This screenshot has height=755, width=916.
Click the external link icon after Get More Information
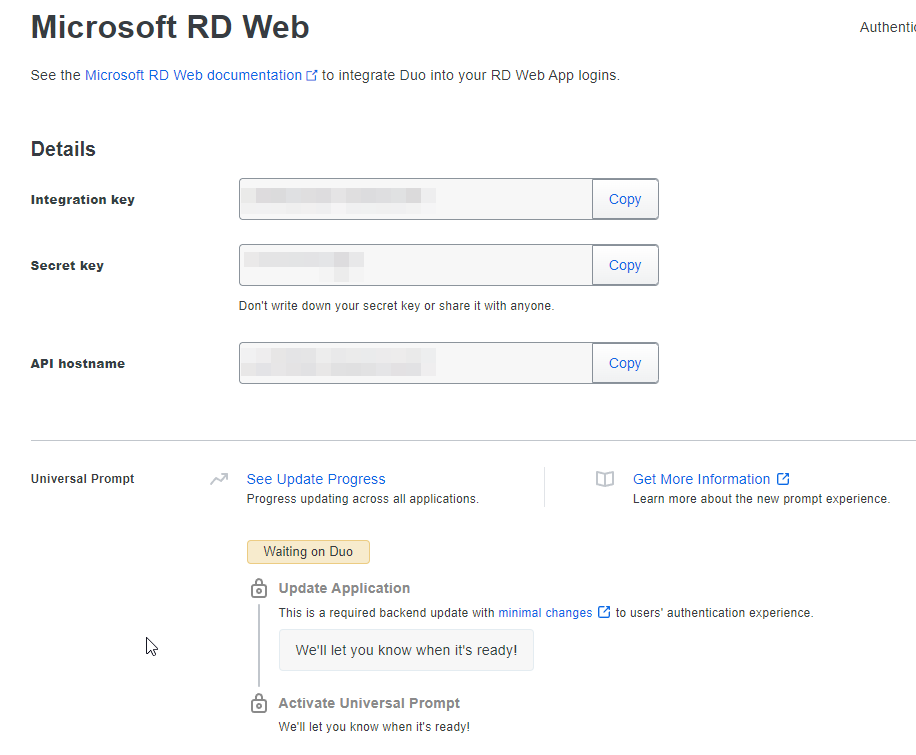[783, 479]
